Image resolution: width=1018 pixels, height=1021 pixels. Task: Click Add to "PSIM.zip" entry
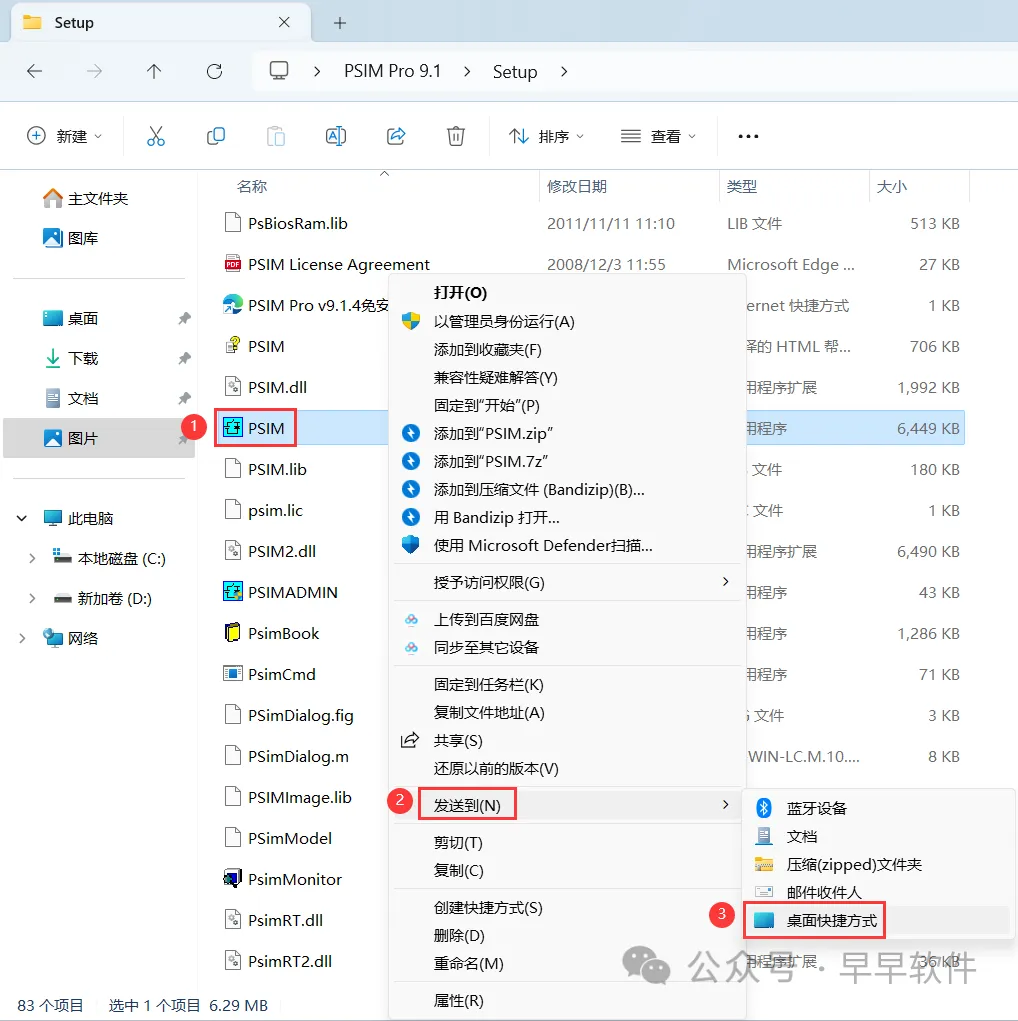567,433
